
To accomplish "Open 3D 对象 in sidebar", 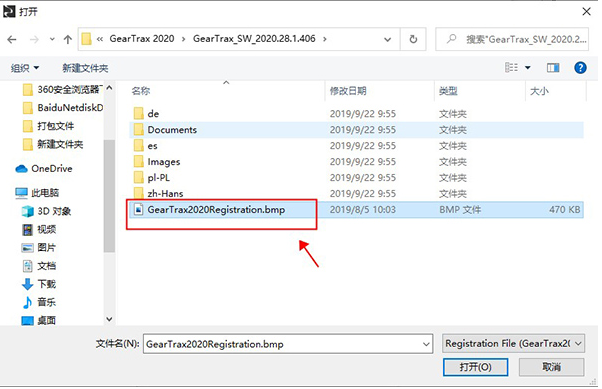I will pos(46,211).
